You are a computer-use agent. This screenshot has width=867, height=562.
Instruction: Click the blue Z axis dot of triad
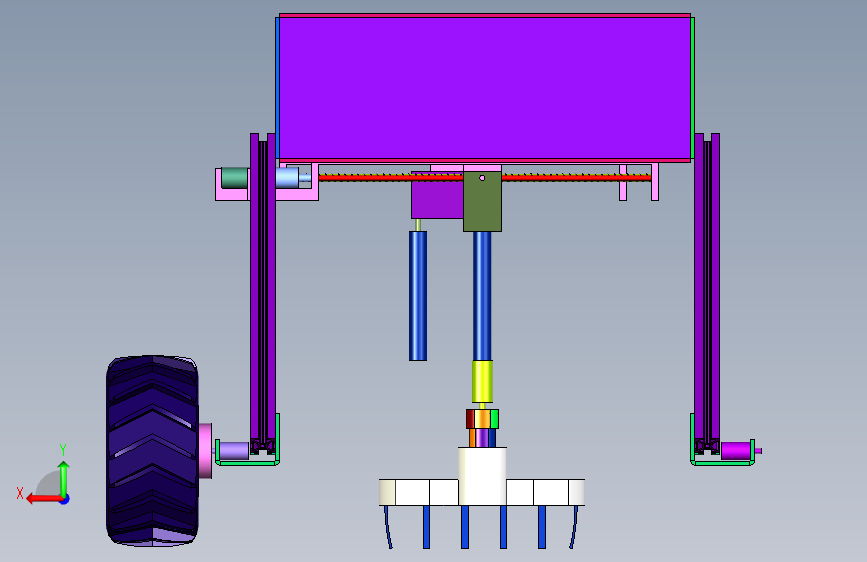pos(65,499)
